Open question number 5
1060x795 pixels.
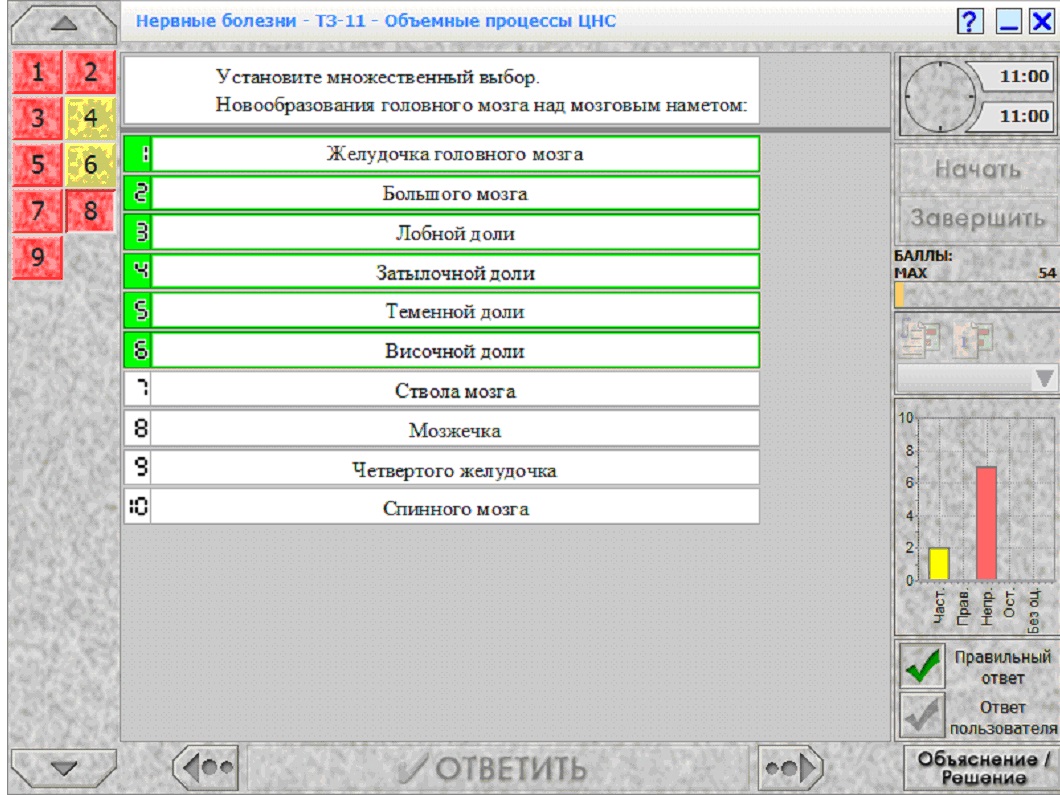pos(37,164)
